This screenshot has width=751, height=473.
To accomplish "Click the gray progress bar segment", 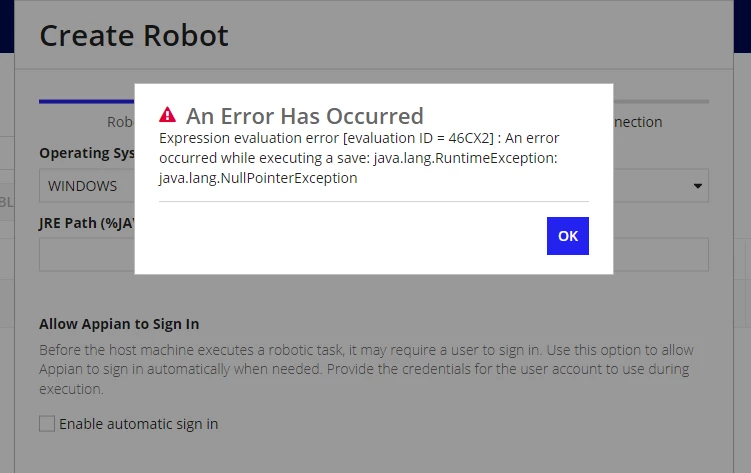I will 661,101.
